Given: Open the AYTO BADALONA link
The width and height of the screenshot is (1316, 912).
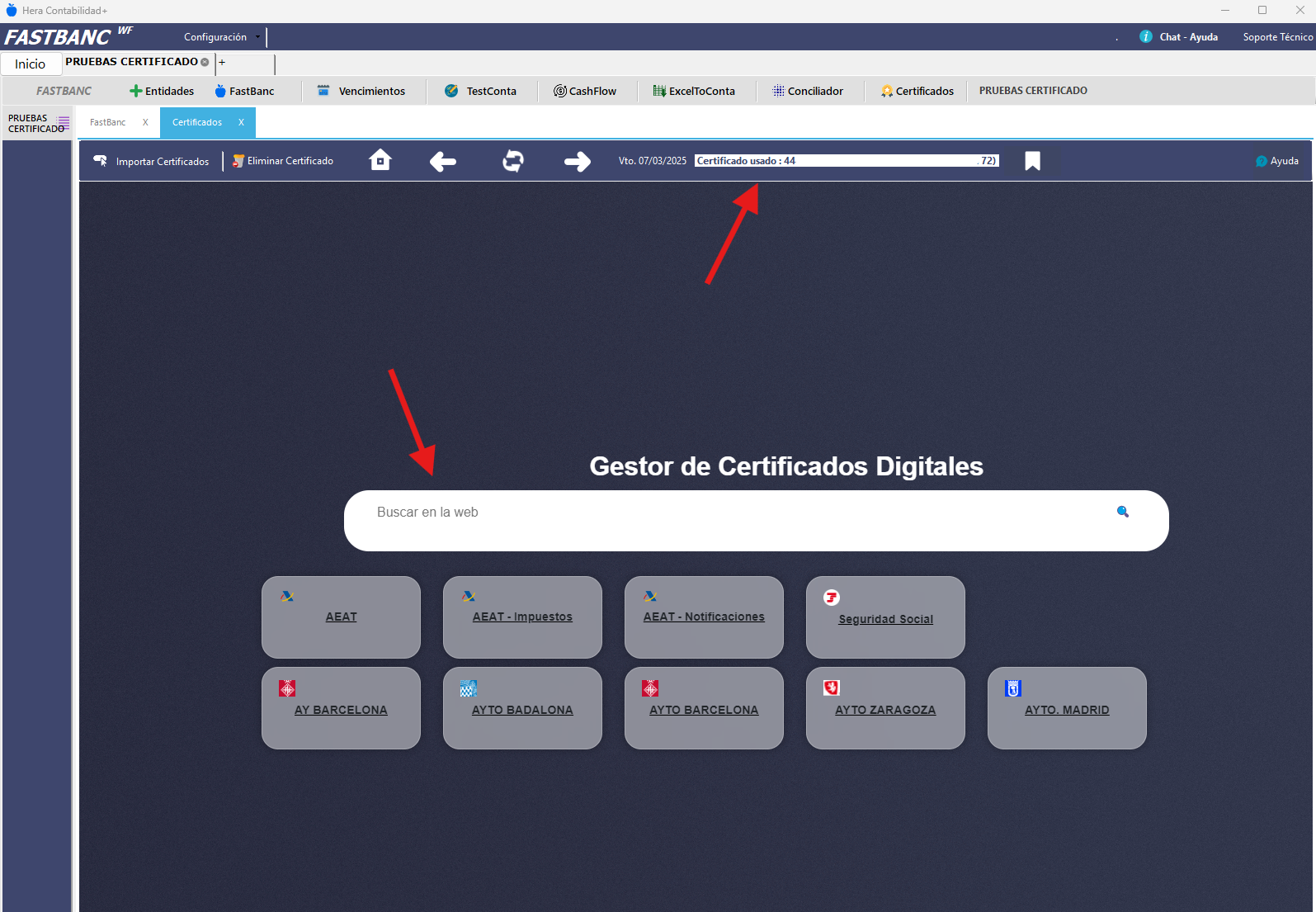Looking at the screenshot, I should click(522, 710).
